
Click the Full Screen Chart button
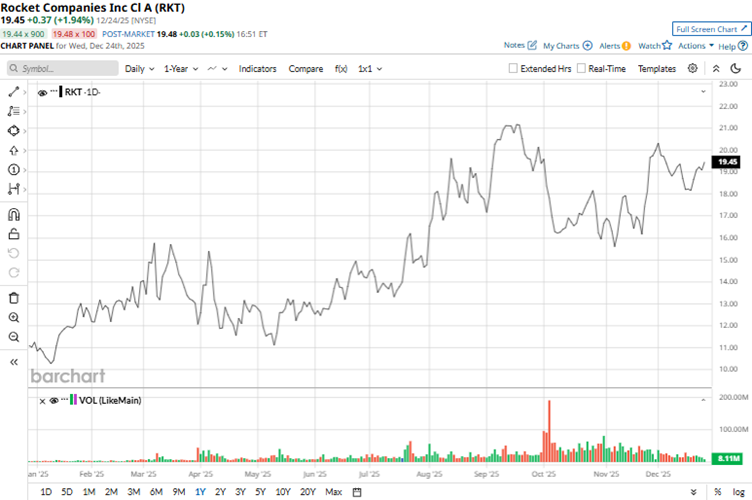click(711, 29)
